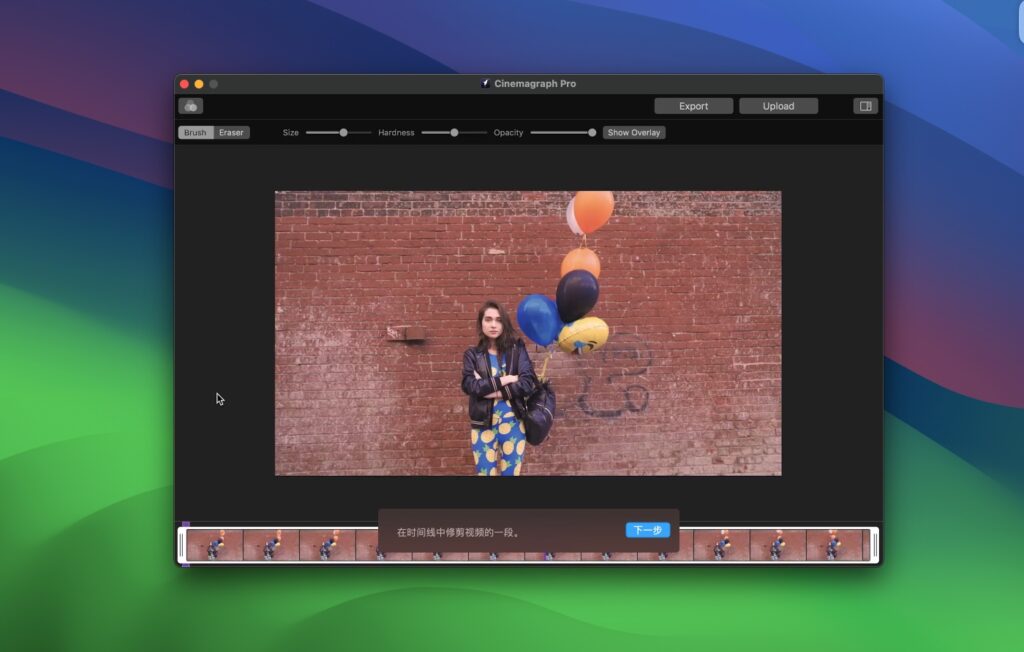
Task: Click the Export button
Action: click(693, 105)
